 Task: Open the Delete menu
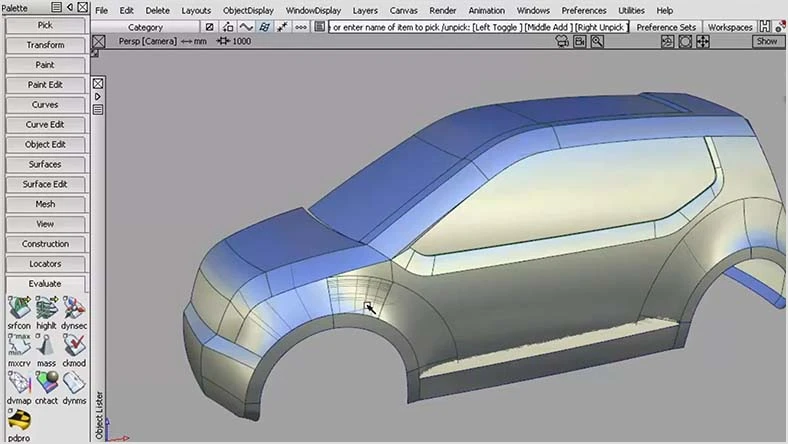pos(157,10)
